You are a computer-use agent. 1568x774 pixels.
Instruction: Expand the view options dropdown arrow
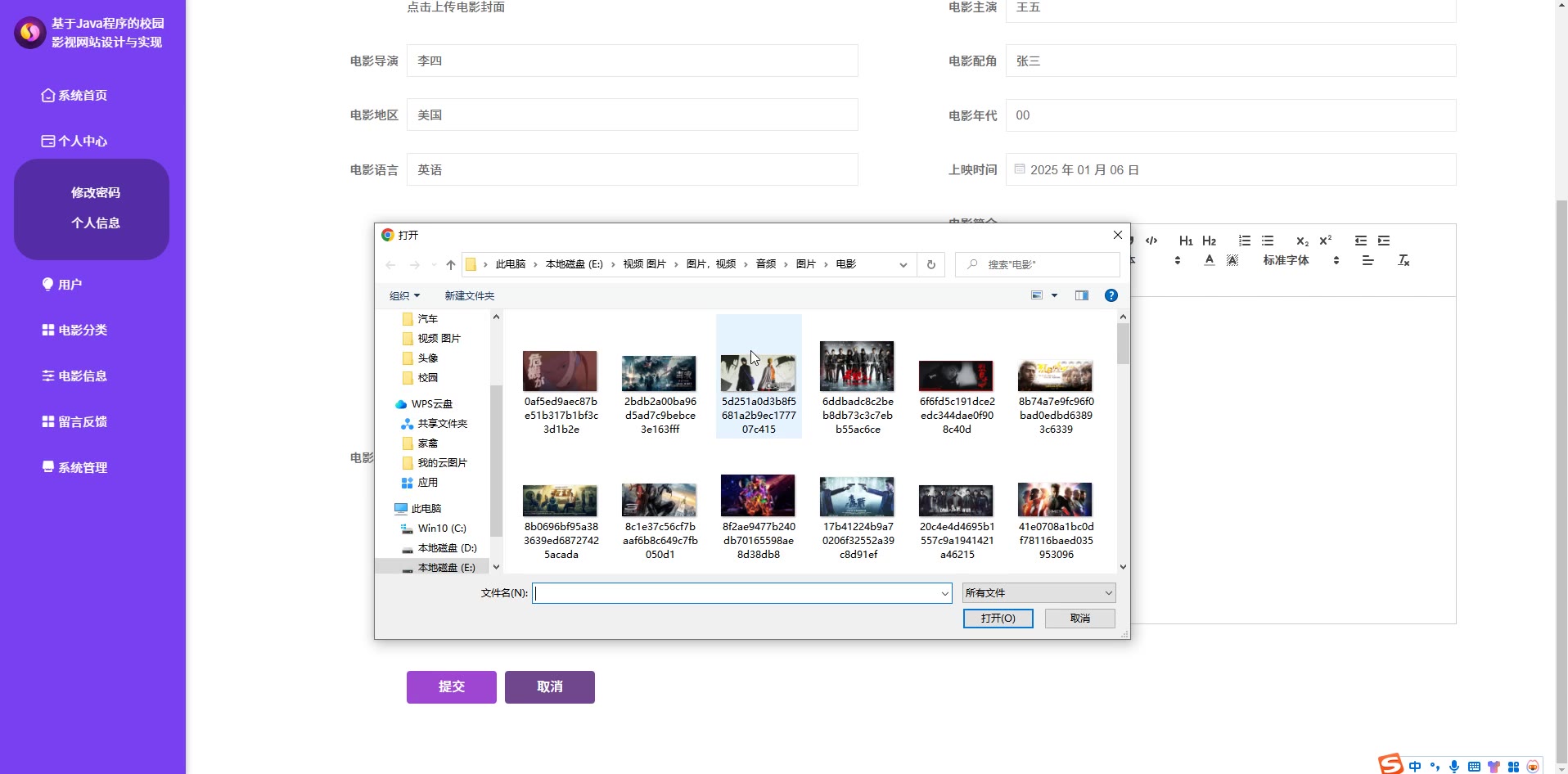click(x=1055, y=295)
